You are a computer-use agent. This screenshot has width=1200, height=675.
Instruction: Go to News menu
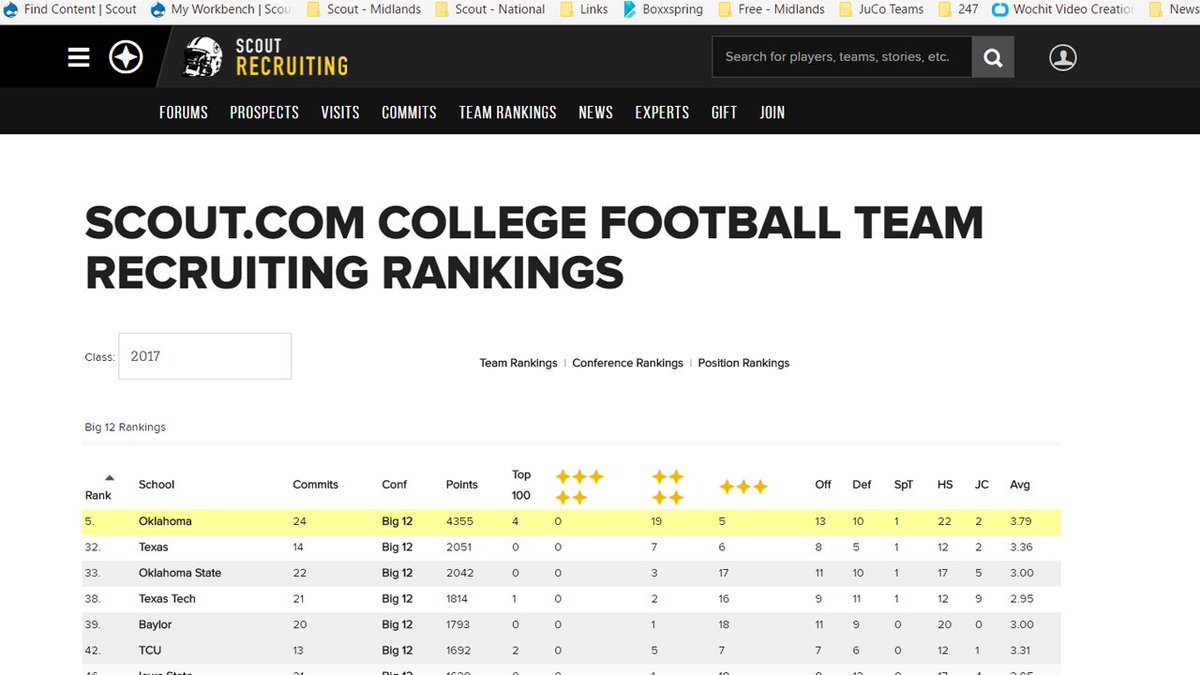point(596,112)
